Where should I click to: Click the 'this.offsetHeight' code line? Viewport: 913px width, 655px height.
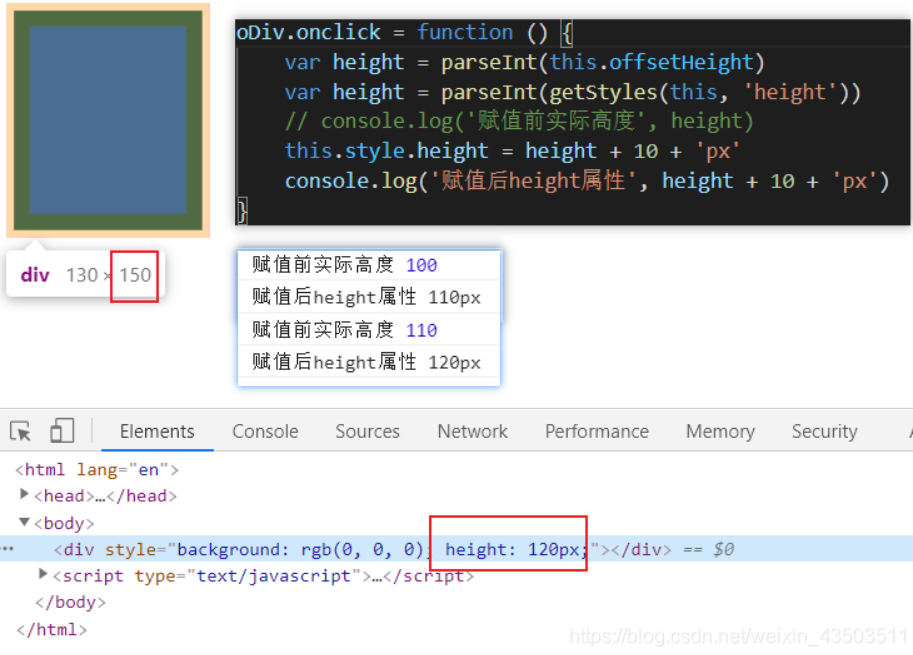coord(524,62)
